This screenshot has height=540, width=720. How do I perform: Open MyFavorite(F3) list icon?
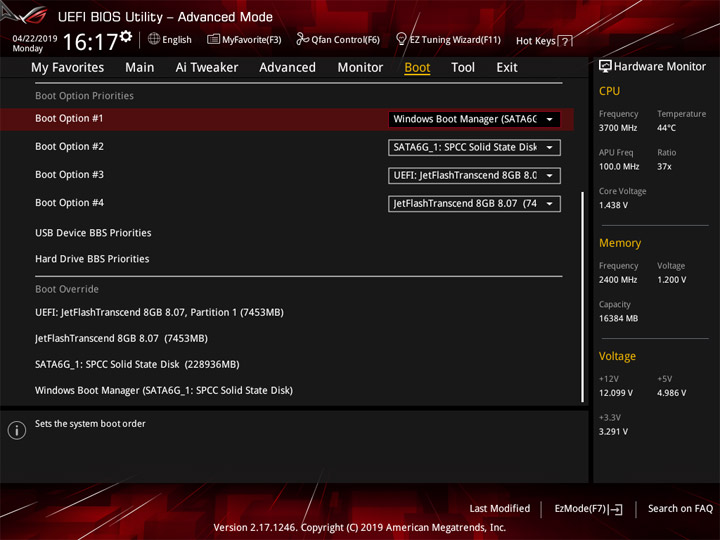coord(213,39)
